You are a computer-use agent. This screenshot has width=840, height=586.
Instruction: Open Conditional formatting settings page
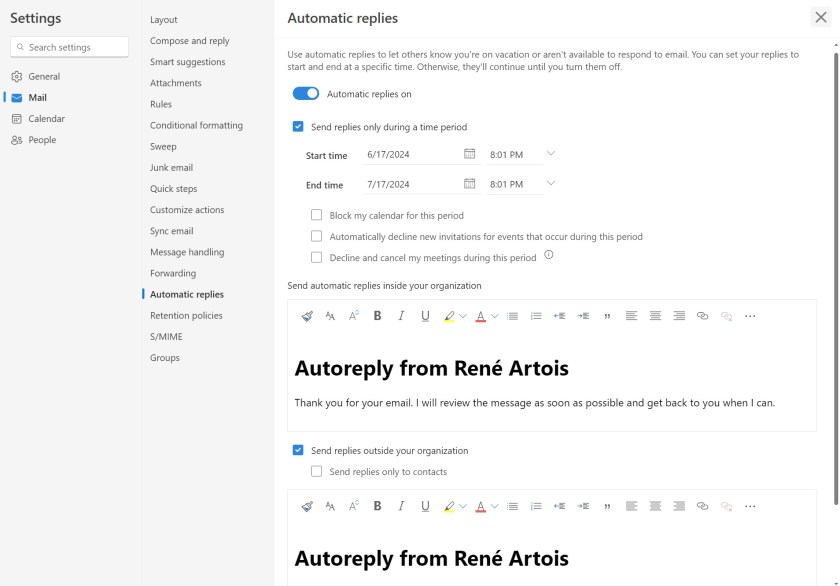[x=196, y=125]
